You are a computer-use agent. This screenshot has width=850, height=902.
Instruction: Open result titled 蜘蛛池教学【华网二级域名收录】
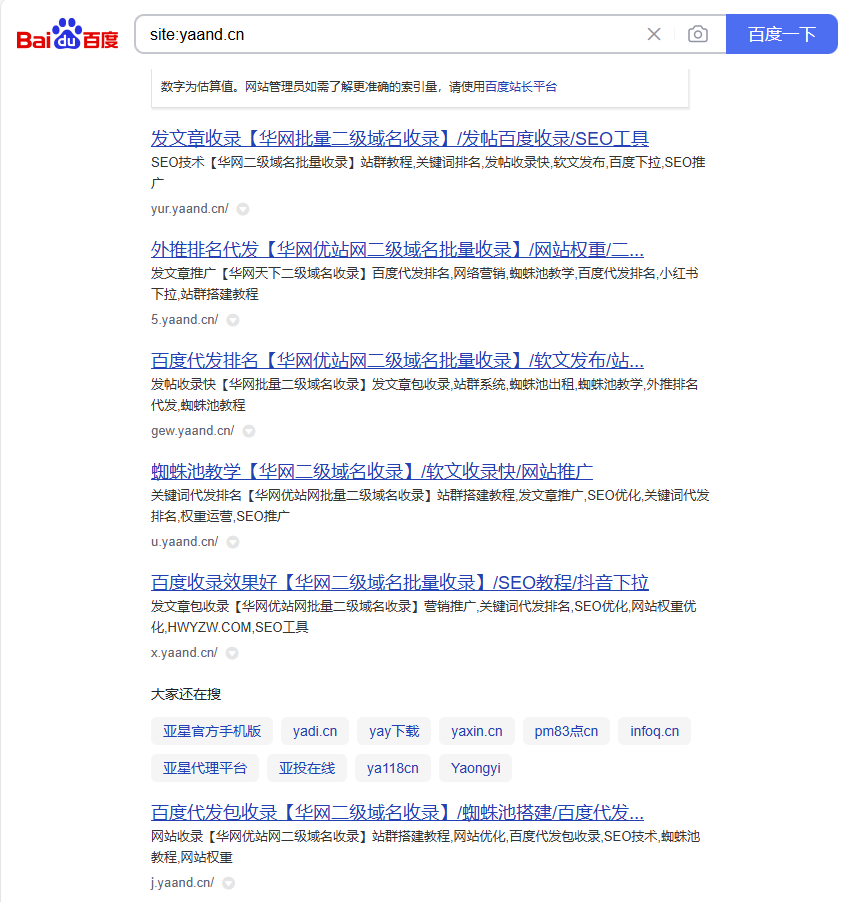pos(372,472)
